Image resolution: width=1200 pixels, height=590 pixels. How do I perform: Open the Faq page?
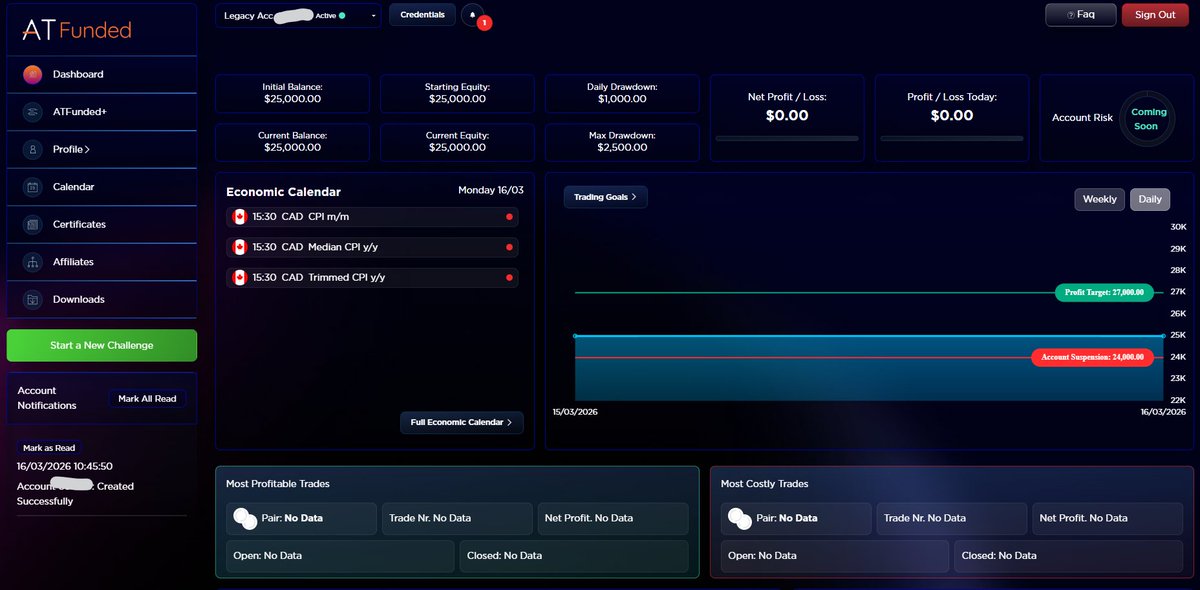click(1080, 15)
